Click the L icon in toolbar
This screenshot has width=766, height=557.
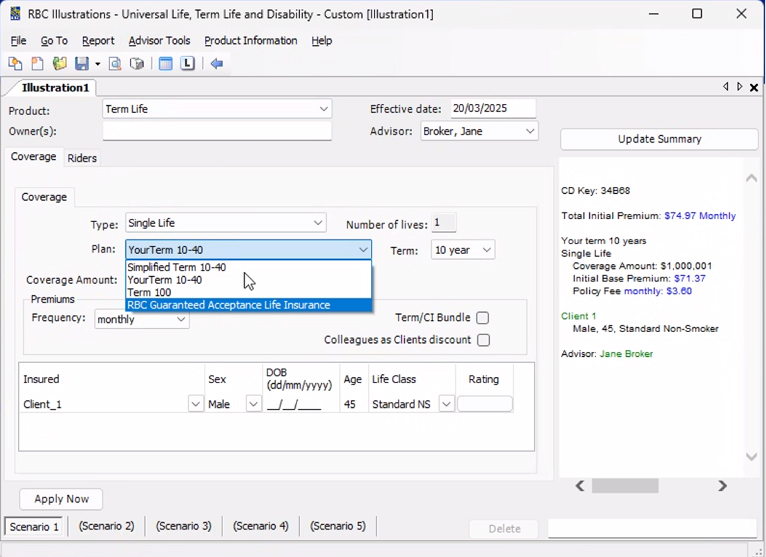[187, 64]
